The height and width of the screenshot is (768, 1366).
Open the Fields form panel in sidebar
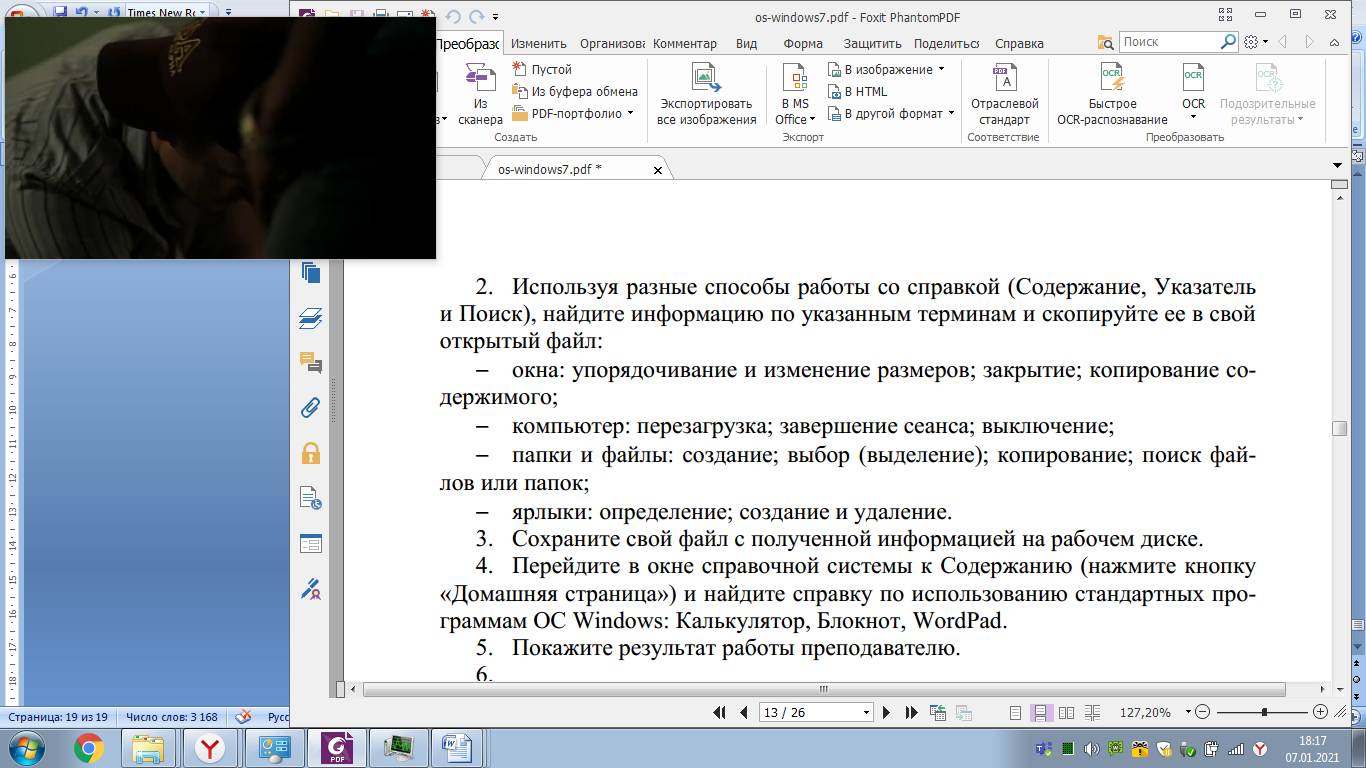click(311, 544)
